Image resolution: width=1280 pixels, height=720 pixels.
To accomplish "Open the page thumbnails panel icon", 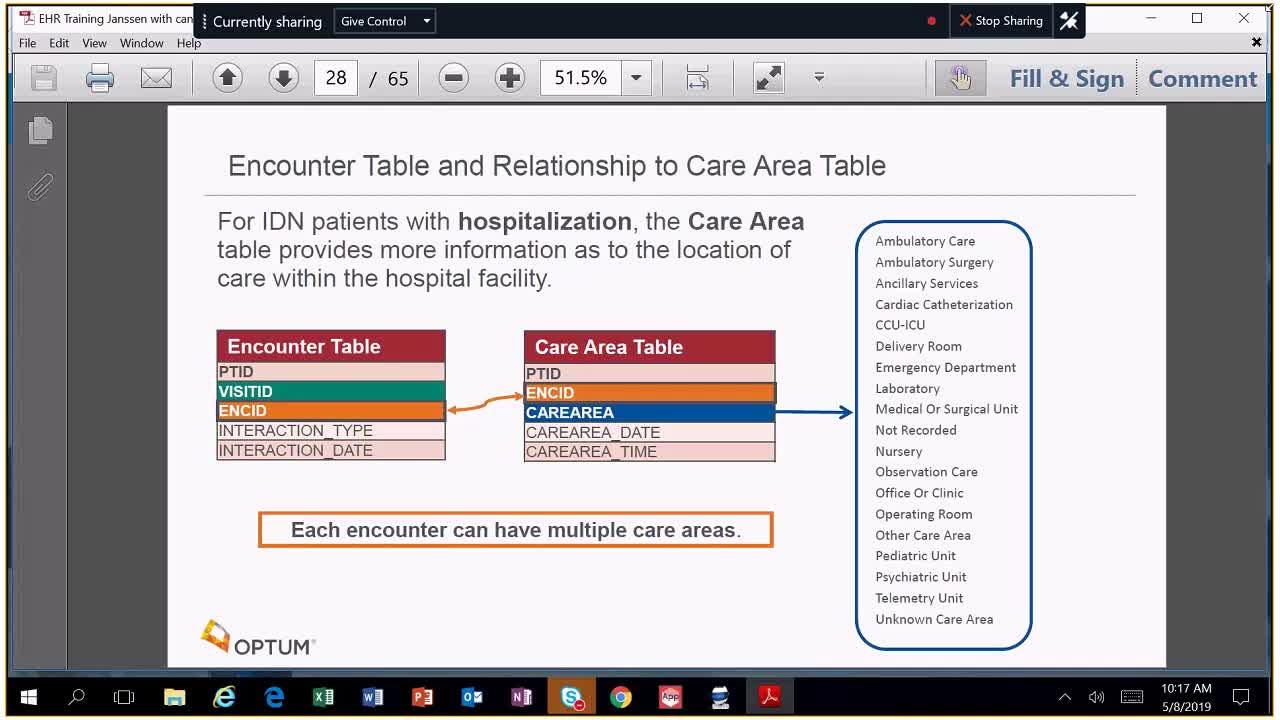I will 41,130.
